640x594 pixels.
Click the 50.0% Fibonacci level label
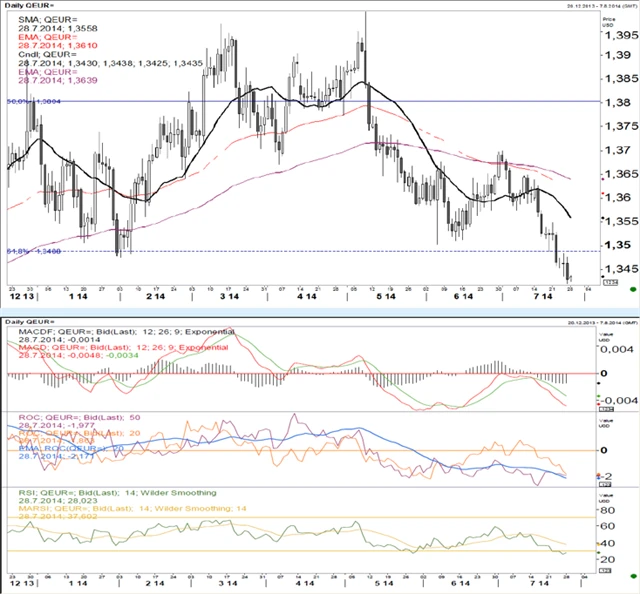(x=29, y=102)
